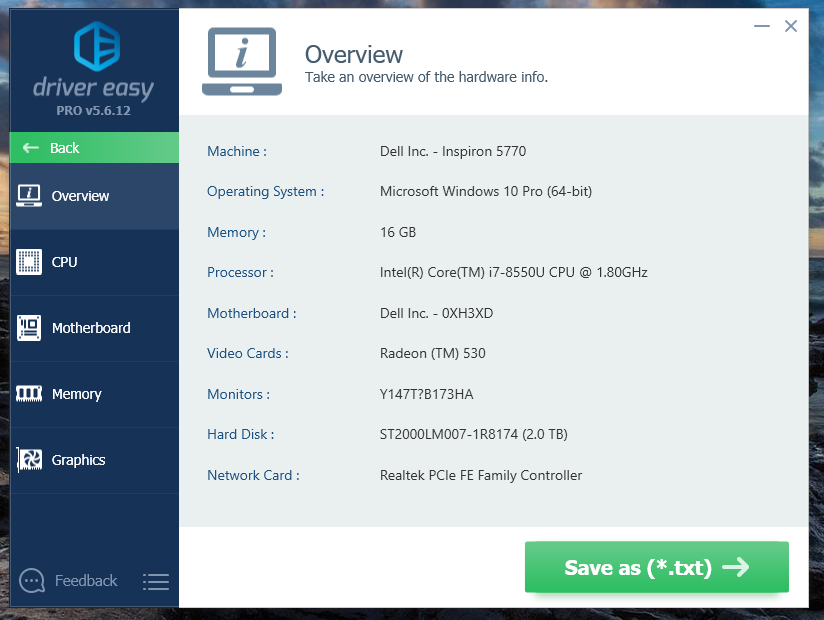The image size is (824, 620).
Task: Click 'Take an overview of the hardware info.' subtitle
Action: (426, 77)
